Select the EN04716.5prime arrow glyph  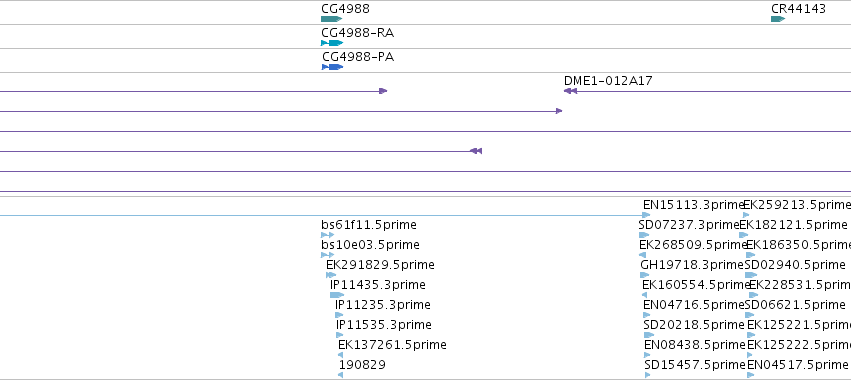pos(646,315)
